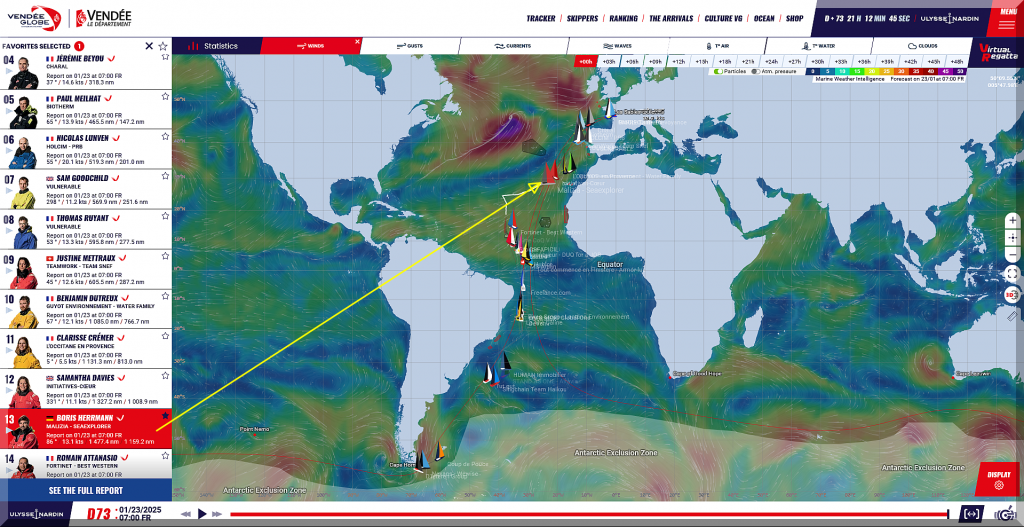
Task: Open the Display settings button
Action: (x=998, y=478)
